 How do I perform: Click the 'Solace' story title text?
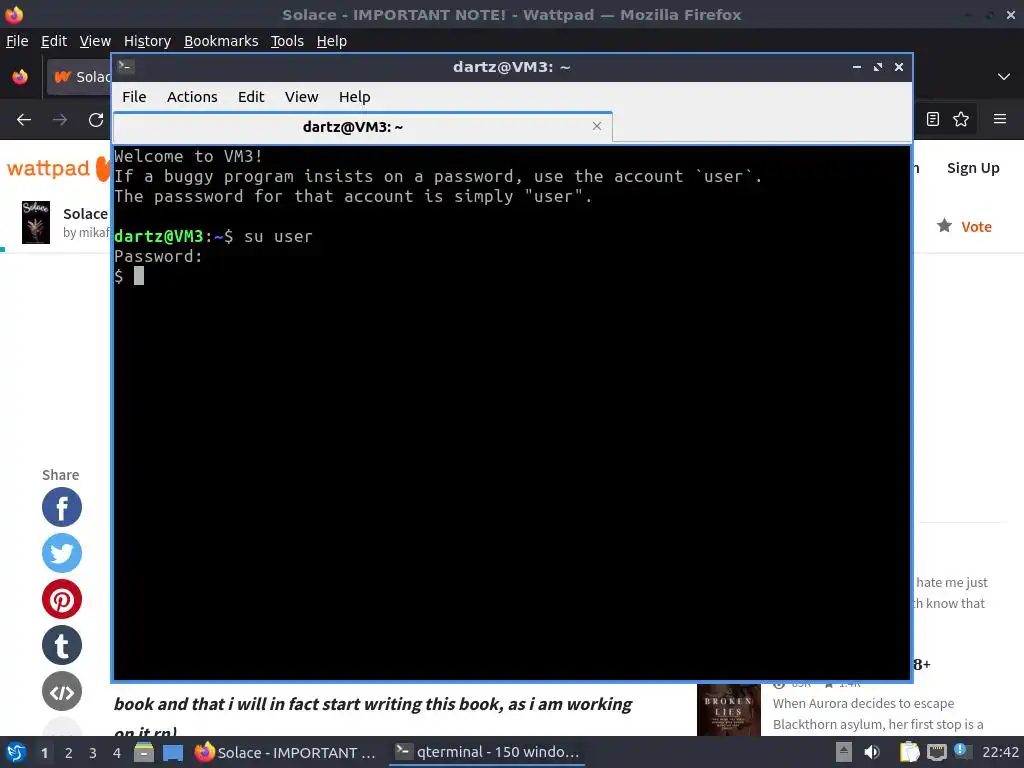85,214
